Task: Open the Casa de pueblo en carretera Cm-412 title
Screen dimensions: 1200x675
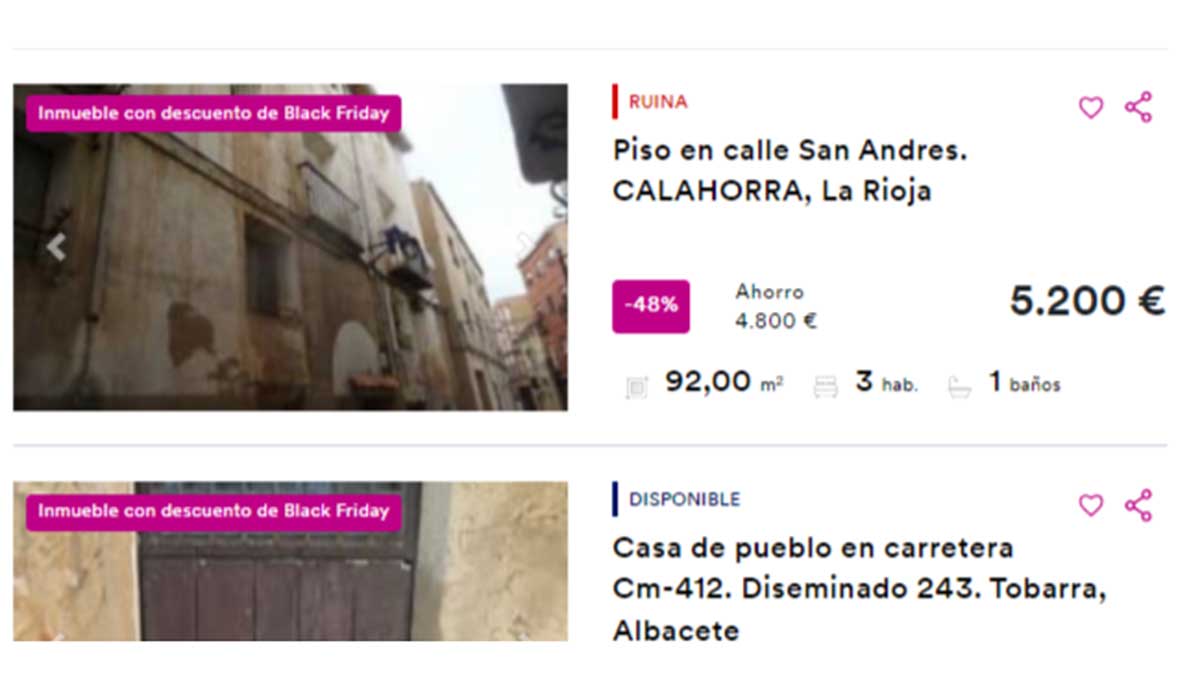Action: tap(860, 590)
